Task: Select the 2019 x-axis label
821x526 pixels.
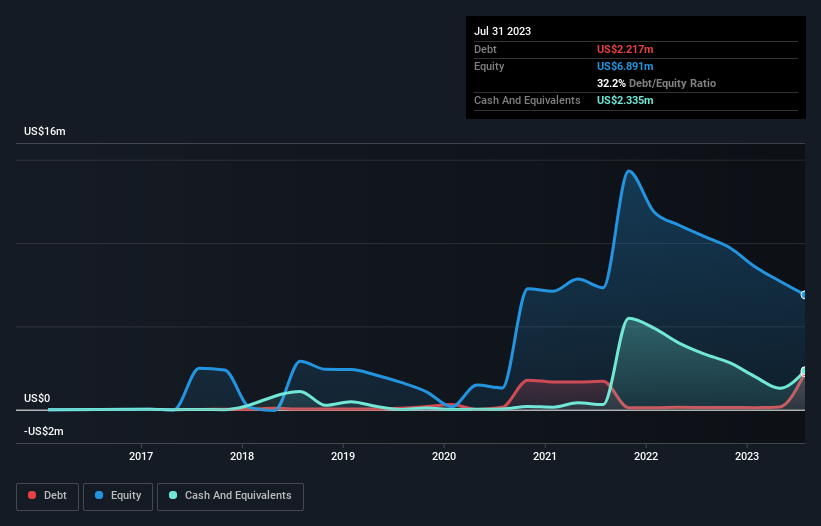Action: click(343, 456)
